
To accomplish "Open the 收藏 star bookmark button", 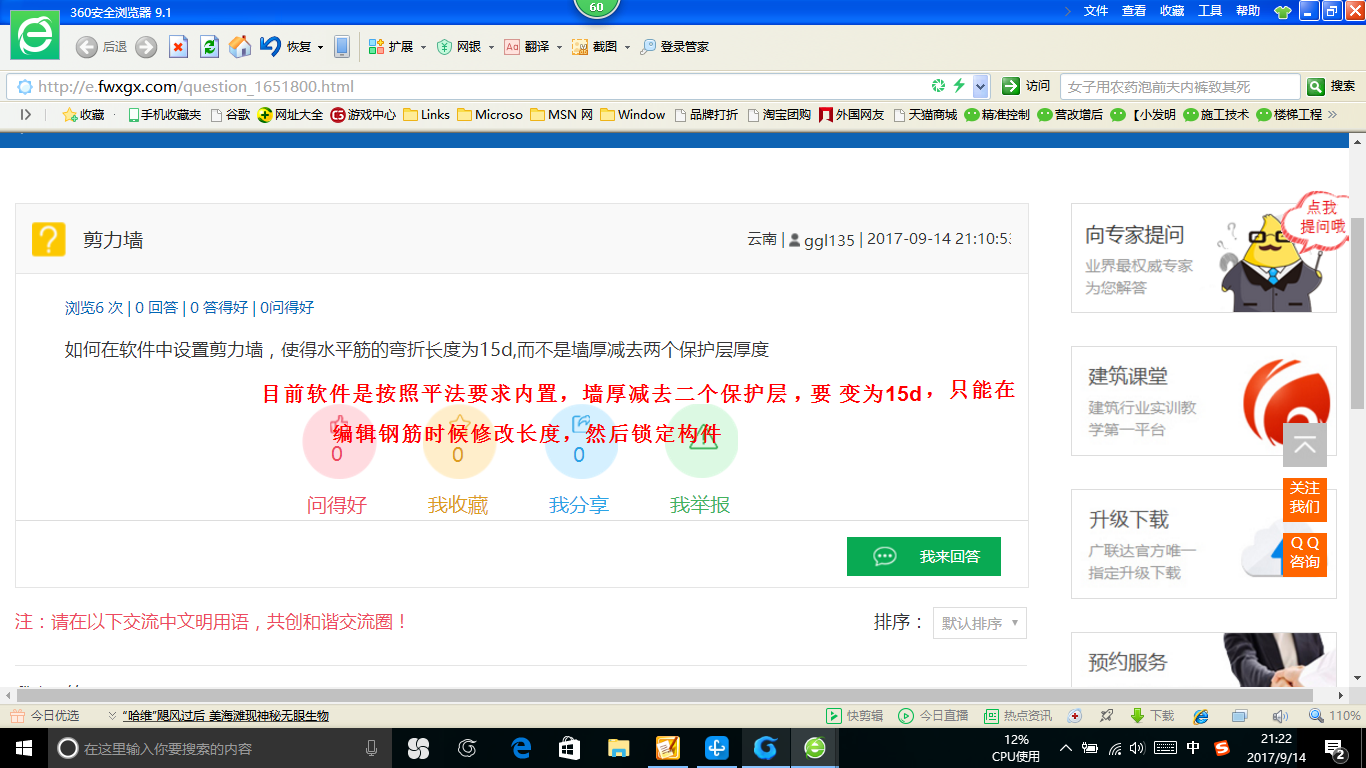I will pos(83,114).
